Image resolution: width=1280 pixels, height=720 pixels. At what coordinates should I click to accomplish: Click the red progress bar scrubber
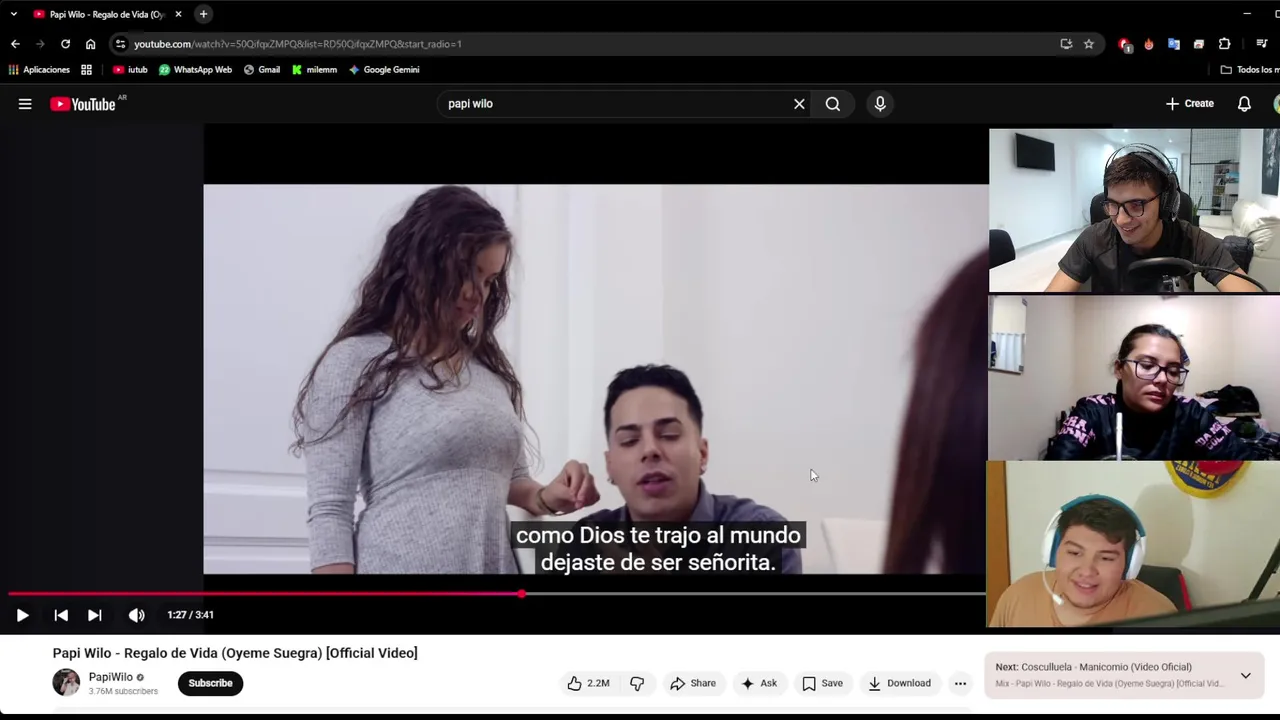point(522,594)
